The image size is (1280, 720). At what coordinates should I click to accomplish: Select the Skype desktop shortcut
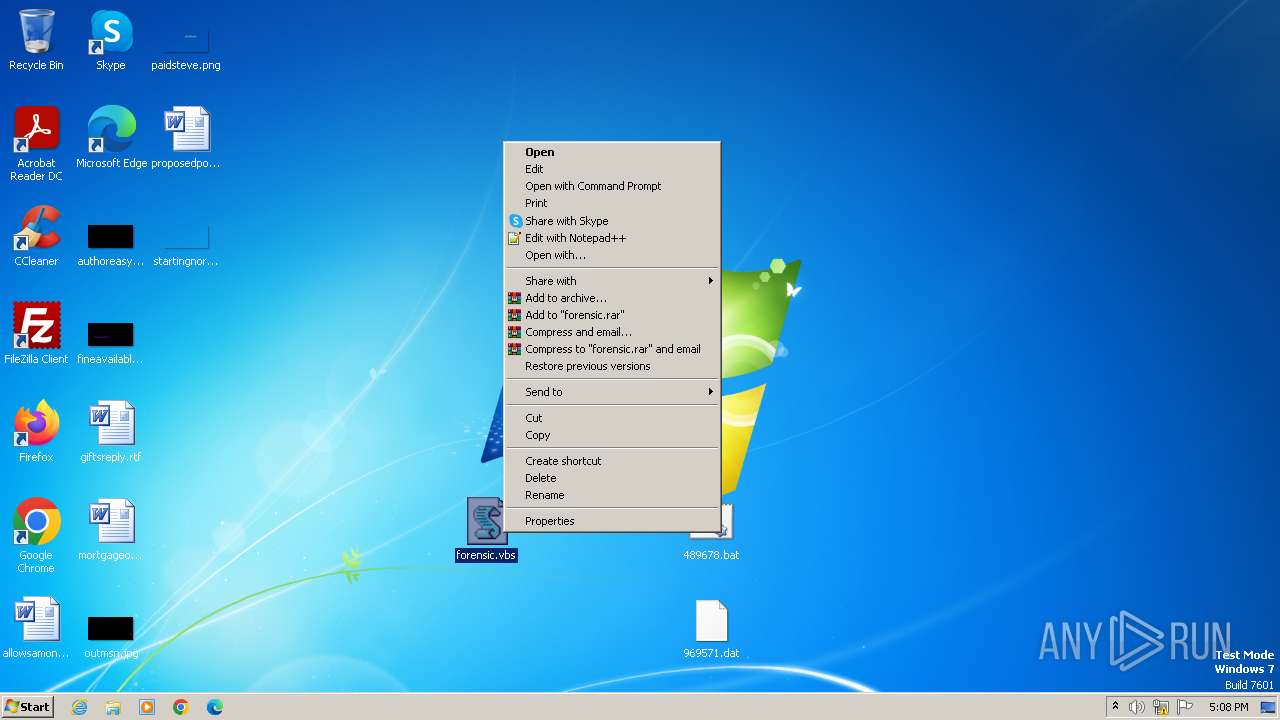coord(110,40)
